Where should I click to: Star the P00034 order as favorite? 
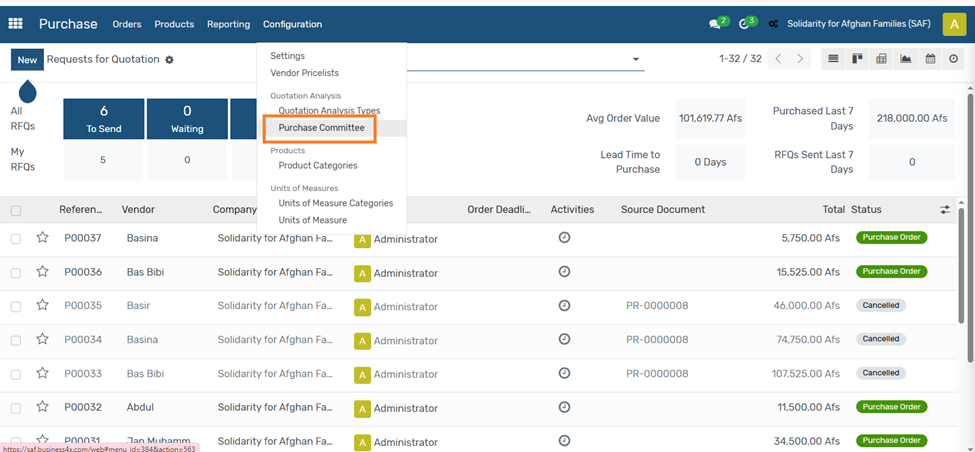tap(42, 339)
